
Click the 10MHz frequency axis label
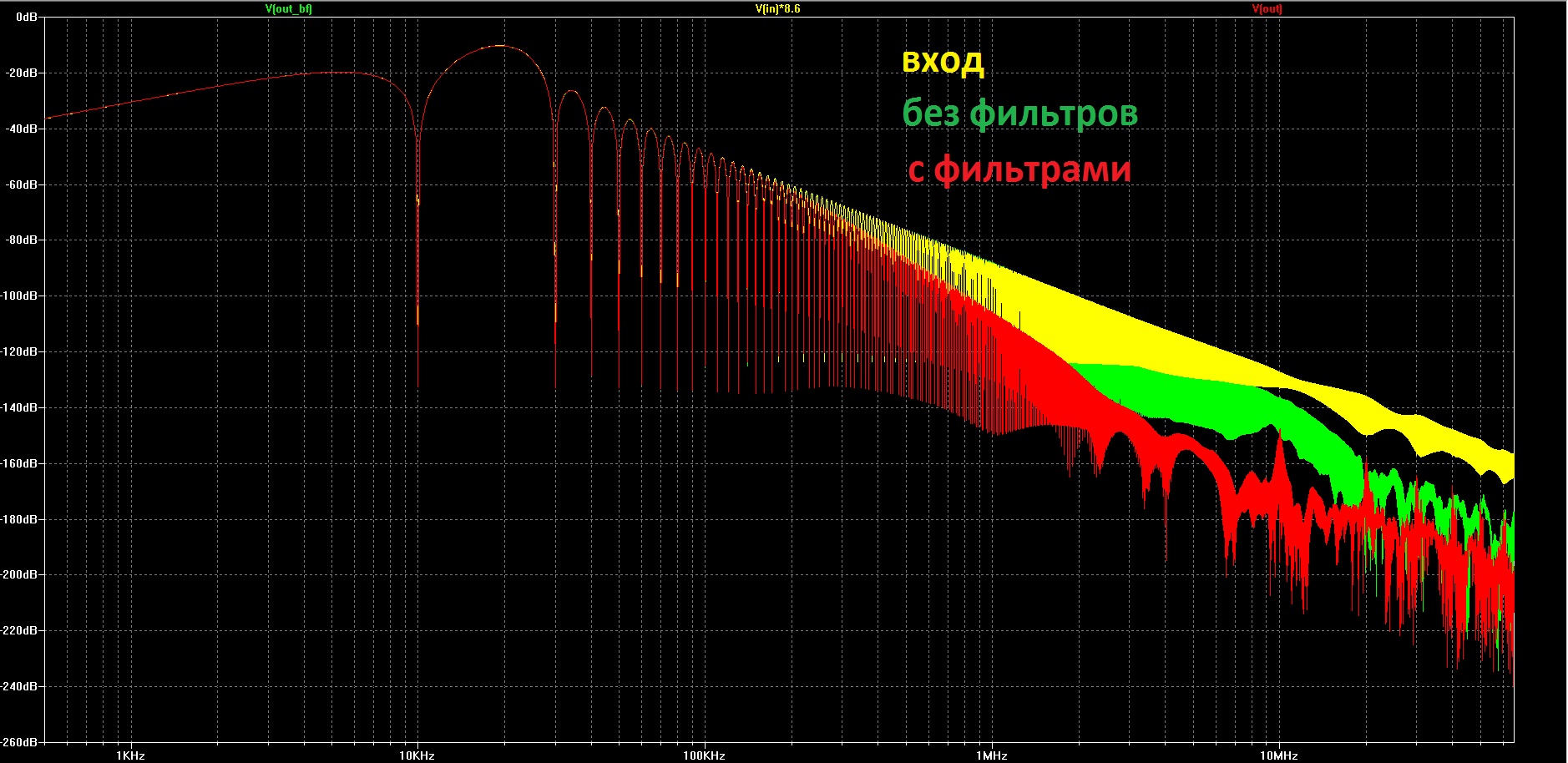pos(1278,755)
